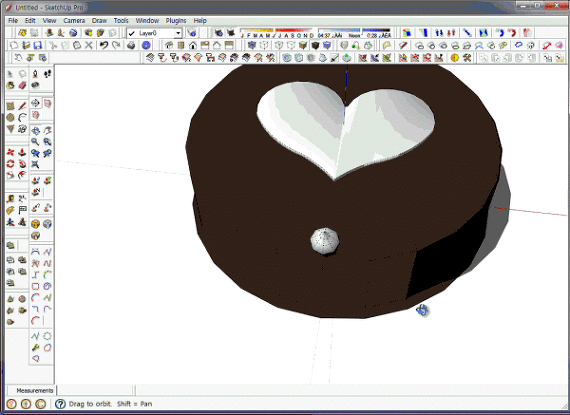The width and height of the screenshot is (570, 415).
Task: Select the Paint Bucket tool
Action: 10,85
